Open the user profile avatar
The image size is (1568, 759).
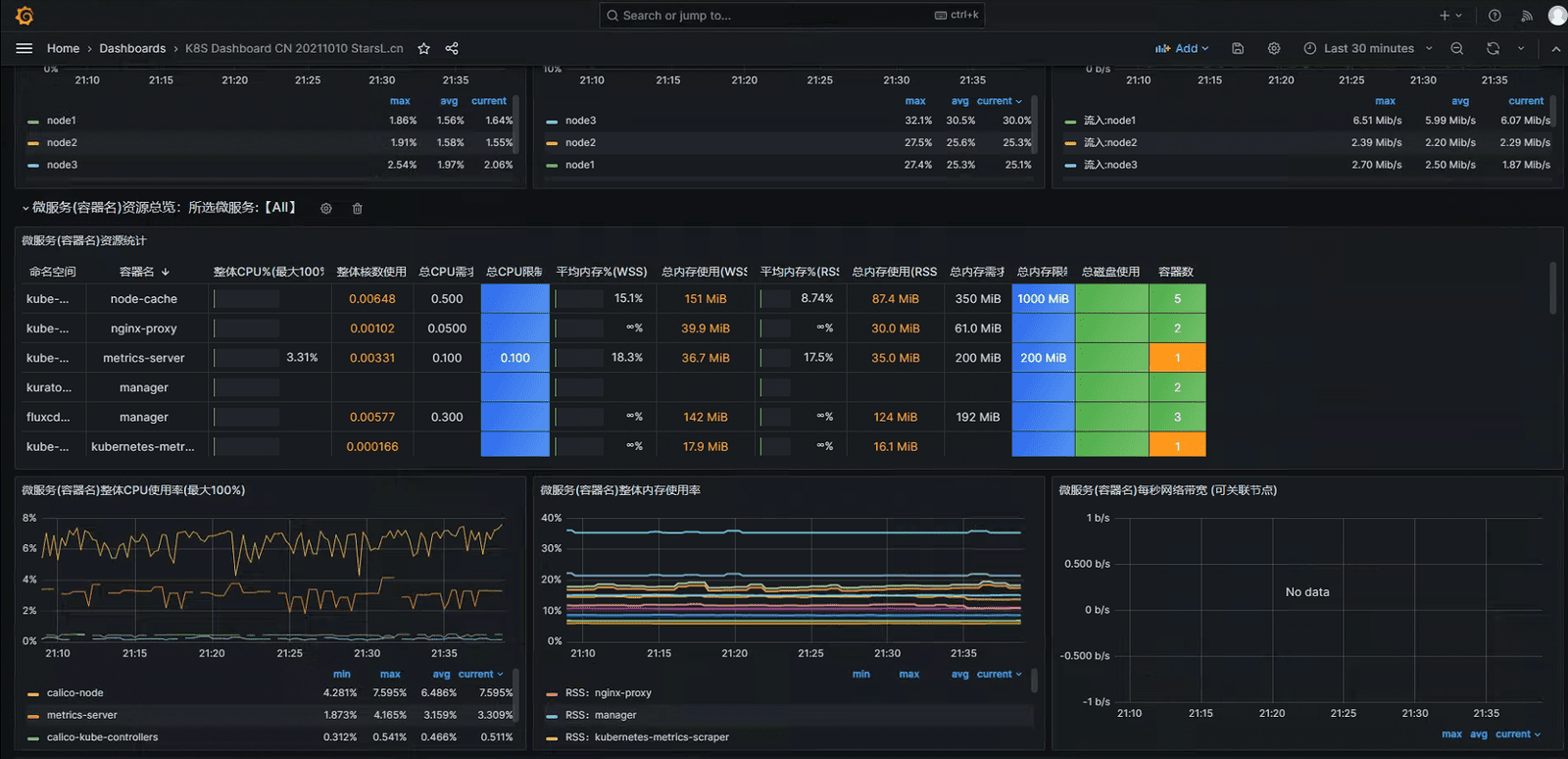point(1557,16)
